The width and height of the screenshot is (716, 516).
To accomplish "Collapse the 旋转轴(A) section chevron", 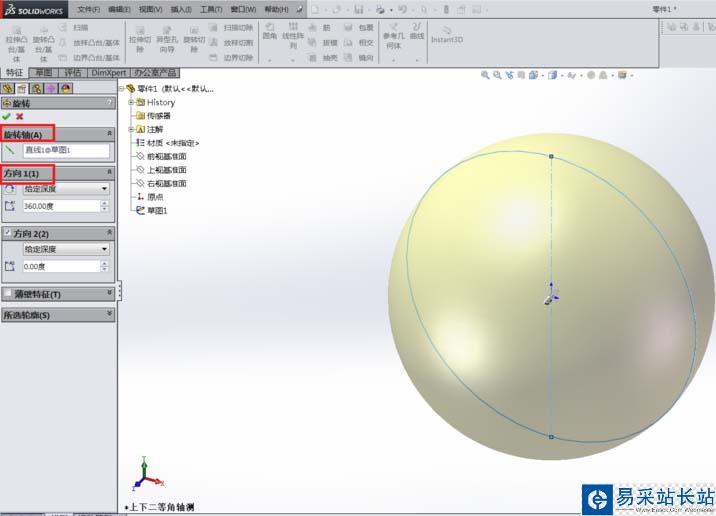I will (110, 133).
